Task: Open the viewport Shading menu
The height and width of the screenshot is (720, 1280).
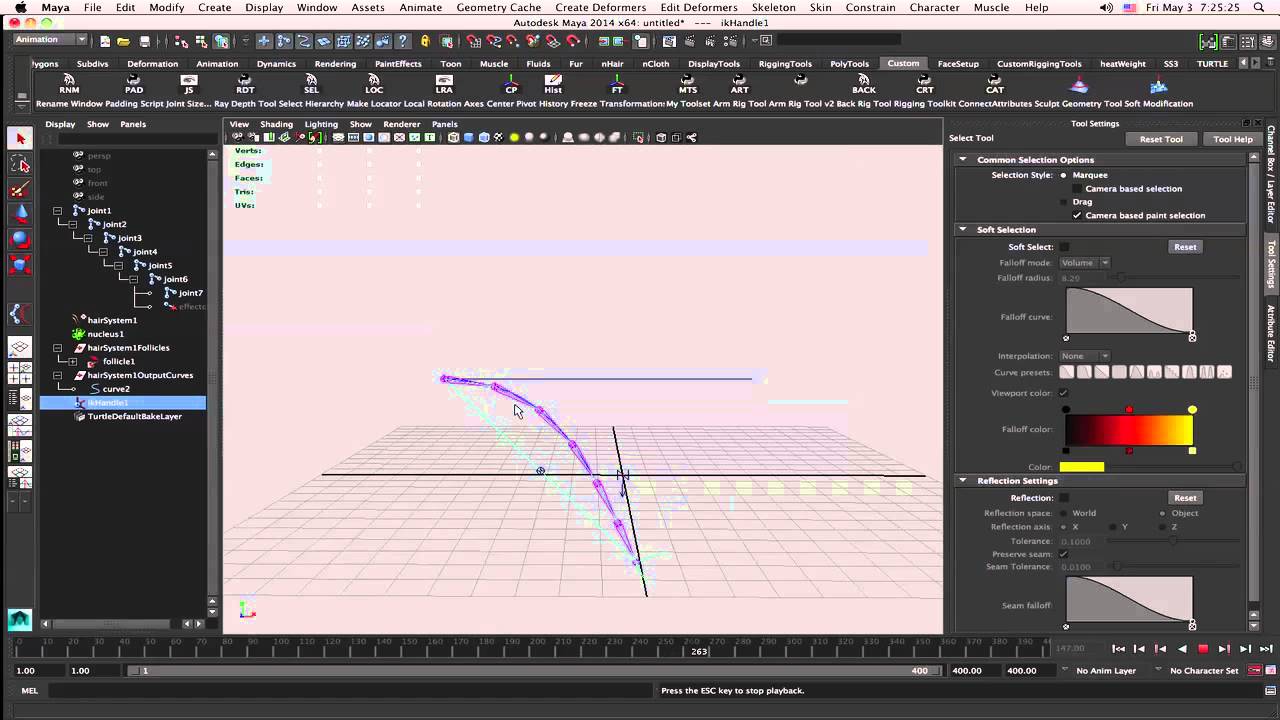Action: click(x=276, y=124)
